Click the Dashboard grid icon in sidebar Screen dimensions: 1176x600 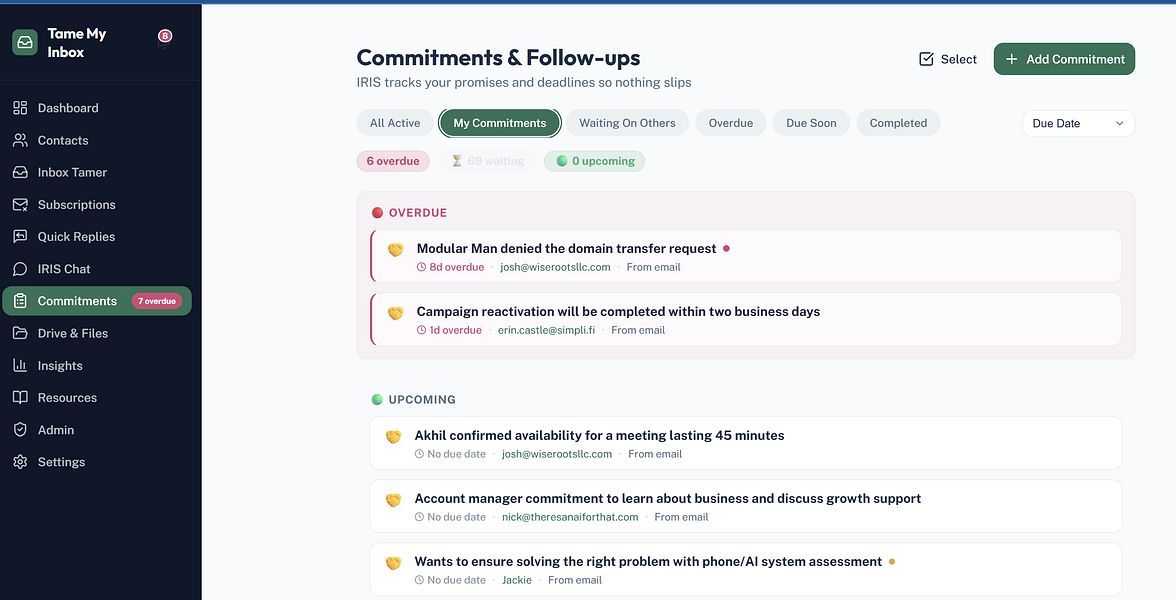coord(20,108)
